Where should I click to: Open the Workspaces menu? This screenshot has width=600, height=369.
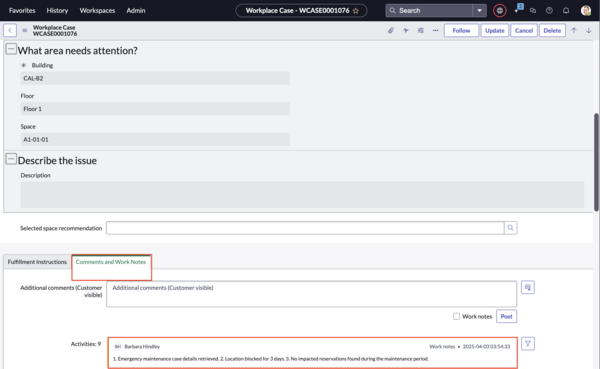97,10
